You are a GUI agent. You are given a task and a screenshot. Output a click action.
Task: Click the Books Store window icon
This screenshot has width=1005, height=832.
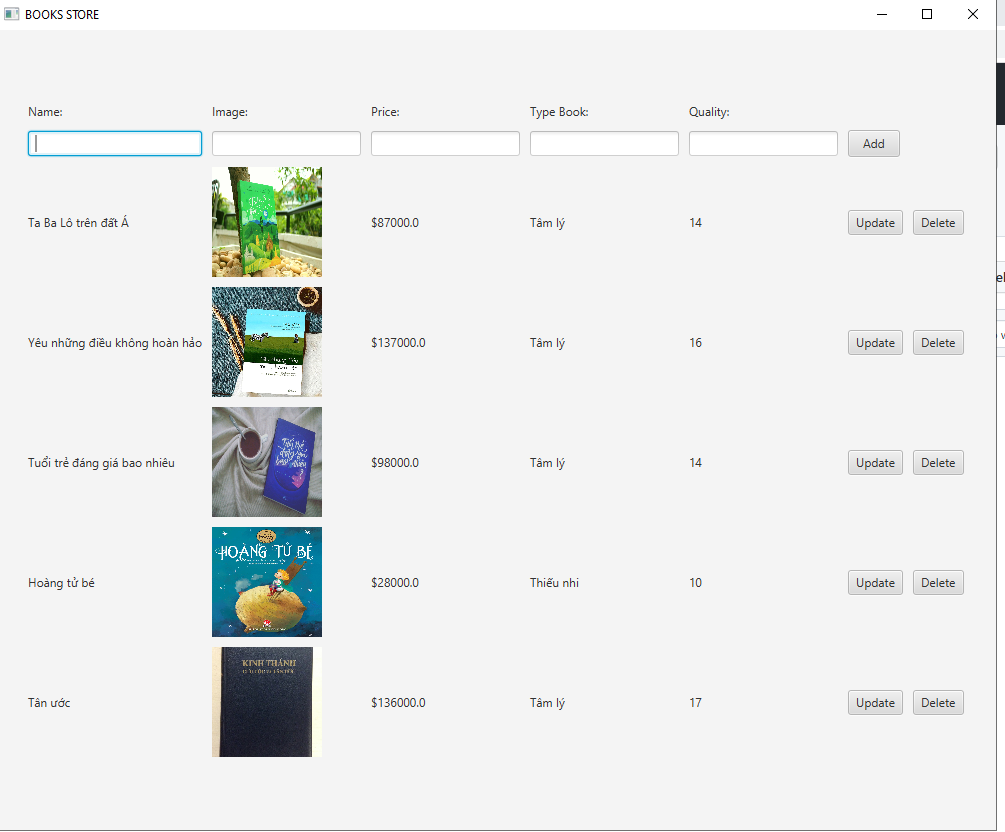pos(12,14)
